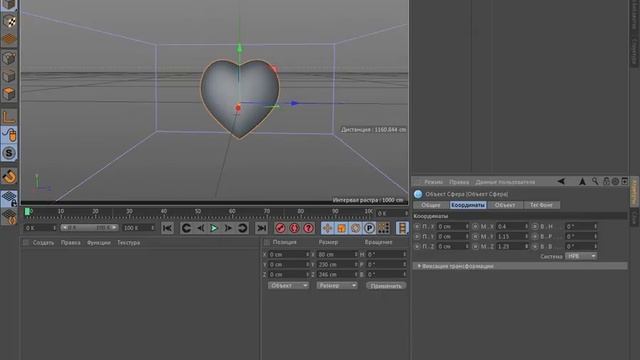Play the animation forwards
Viewport: 640px width, 360px height.
[214, 228]
